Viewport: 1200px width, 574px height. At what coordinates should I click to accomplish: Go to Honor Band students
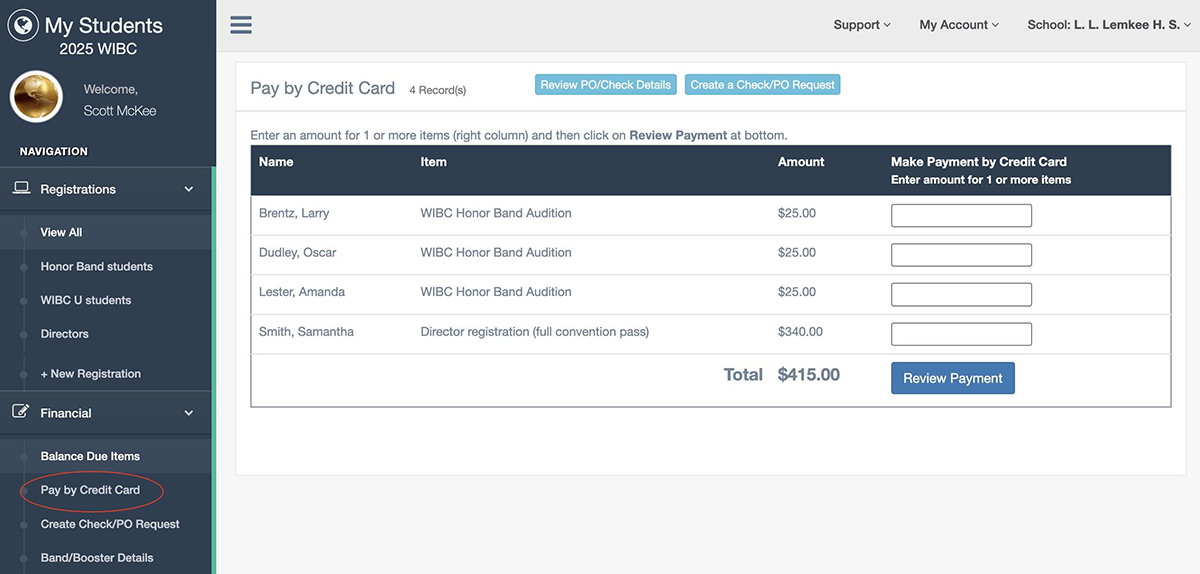[x=96, y=267]
